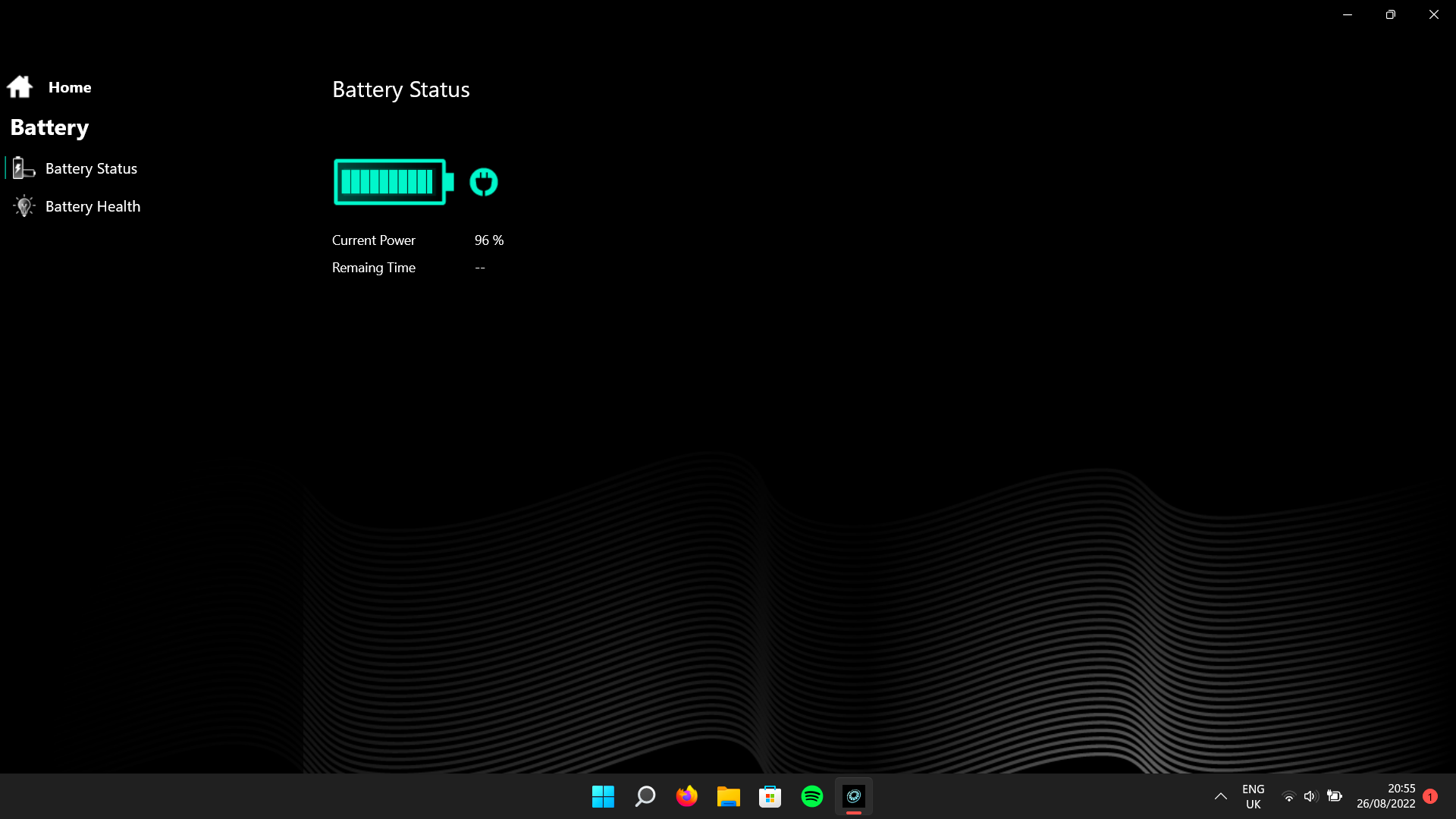Open the red notification badge
The width and height of the screenshot is (1456, 819).
1430,796
